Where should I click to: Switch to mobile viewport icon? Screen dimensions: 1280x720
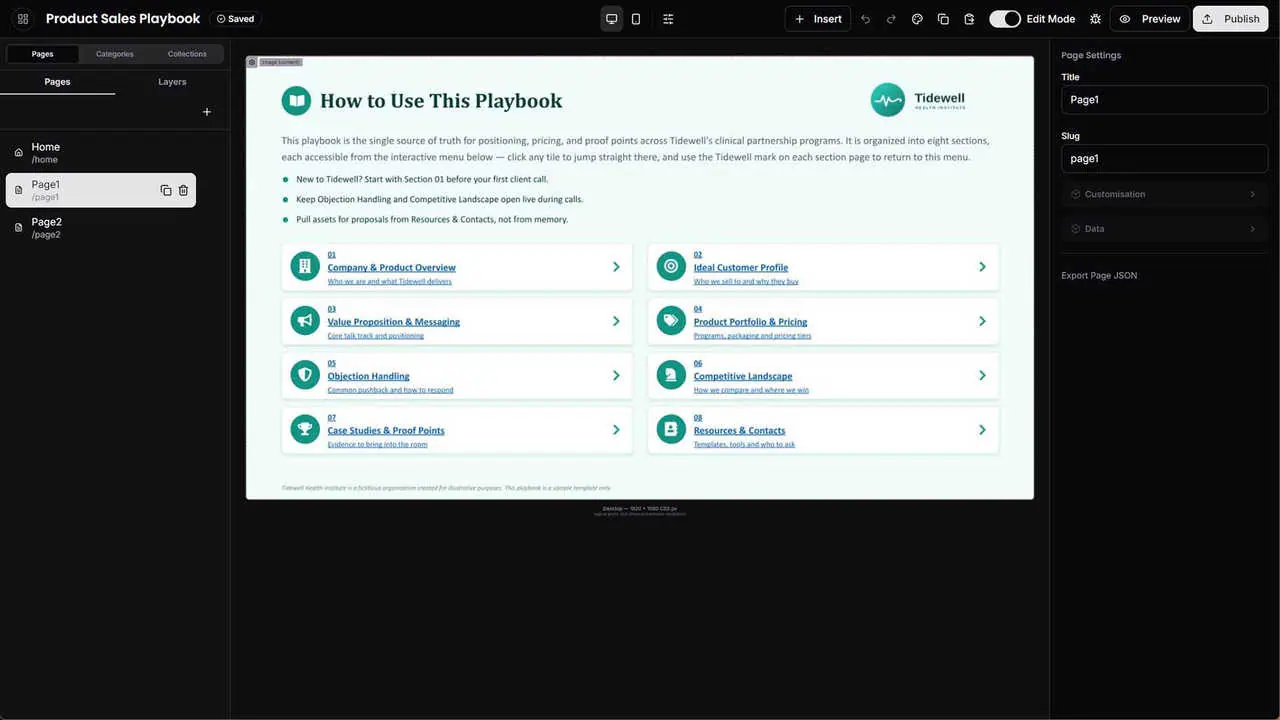[636, 19]
